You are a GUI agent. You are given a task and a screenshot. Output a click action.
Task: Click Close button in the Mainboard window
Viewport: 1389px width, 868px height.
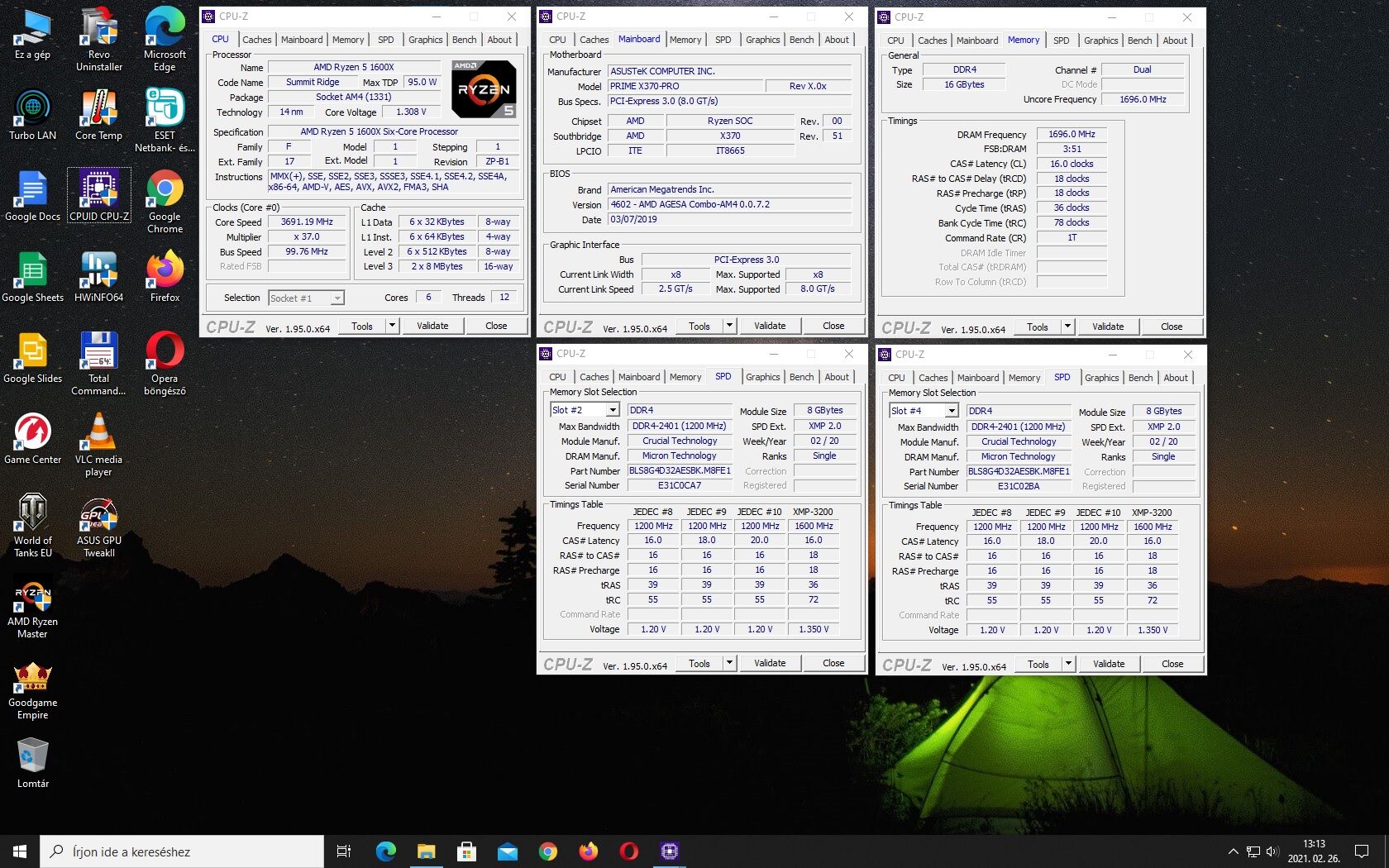[x=833, y=326]
